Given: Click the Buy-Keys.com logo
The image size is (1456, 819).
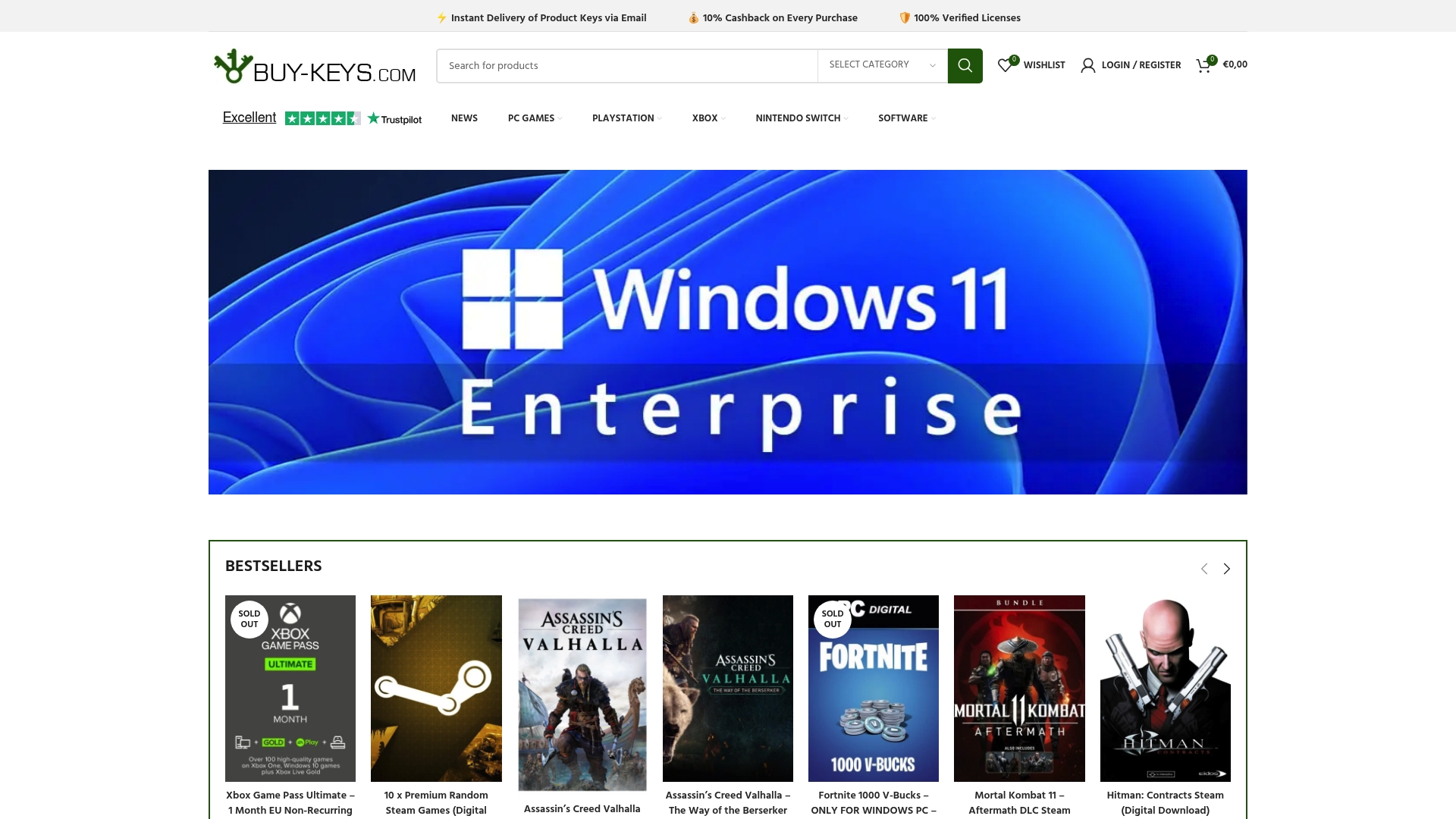Looking at the screenshot, I should point(315,67).
